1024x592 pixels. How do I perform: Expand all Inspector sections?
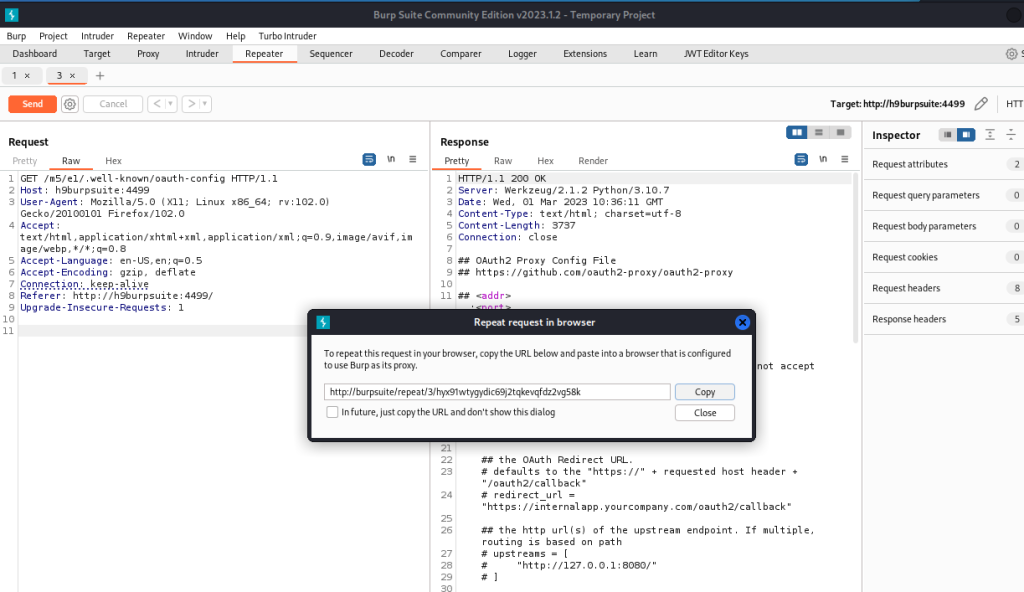990,135
